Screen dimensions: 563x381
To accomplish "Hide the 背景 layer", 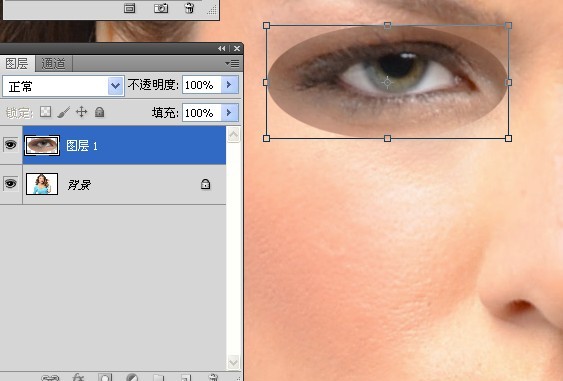I will coord(11,183).
